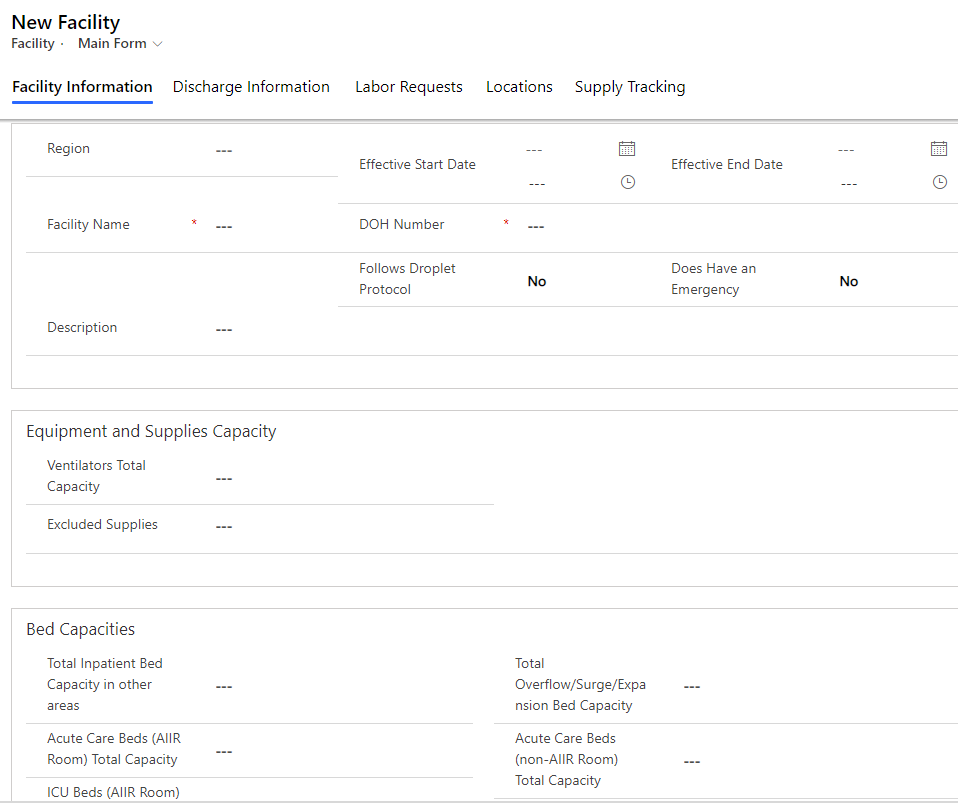Open the Labor Requests tab
The width and height of the screenshot is (958, 803).
click(x=409, y=87)
